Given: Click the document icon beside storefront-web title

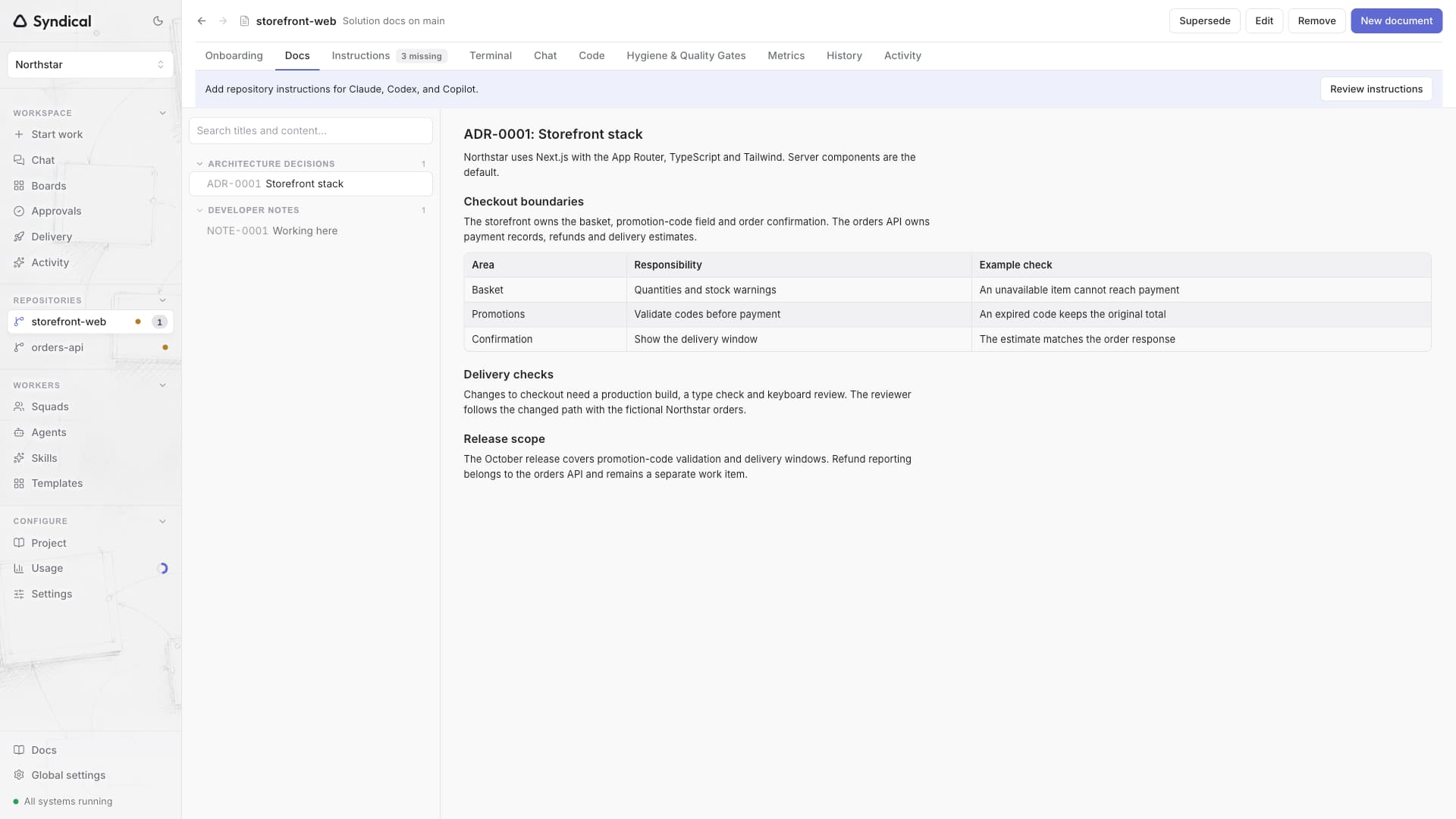Looking at the screenshot, I should [x=244, y=21].
